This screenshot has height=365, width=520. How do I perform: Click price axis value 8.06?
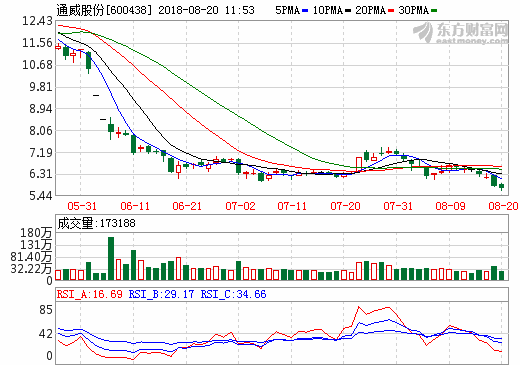[x=41, y=131]
